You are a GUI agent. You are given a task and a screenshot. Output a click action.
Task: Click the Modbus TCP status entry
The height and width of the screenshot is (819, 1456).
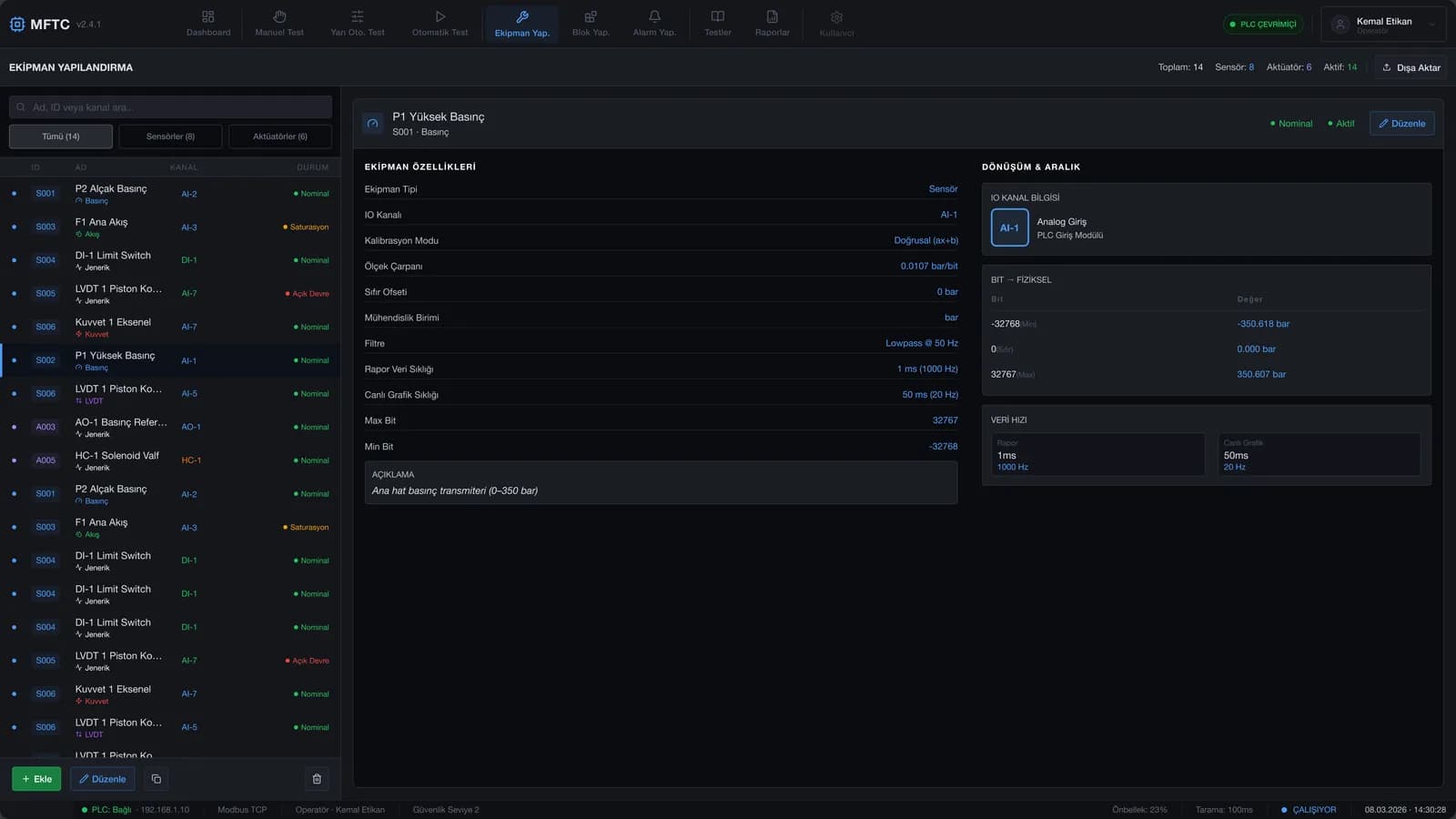(242, 810)
